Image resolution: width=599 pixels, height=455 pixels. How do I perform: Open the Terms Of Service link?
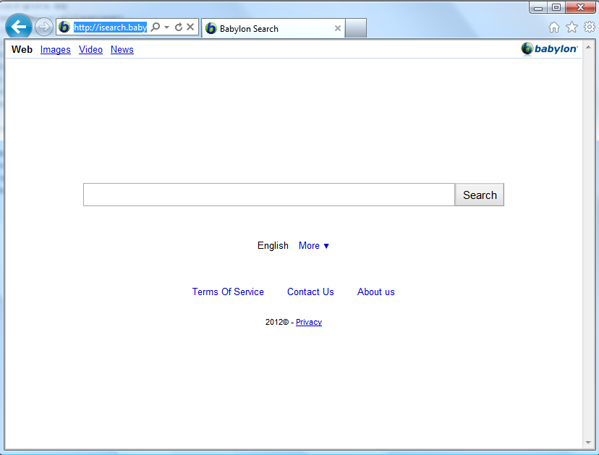[228, 292]
